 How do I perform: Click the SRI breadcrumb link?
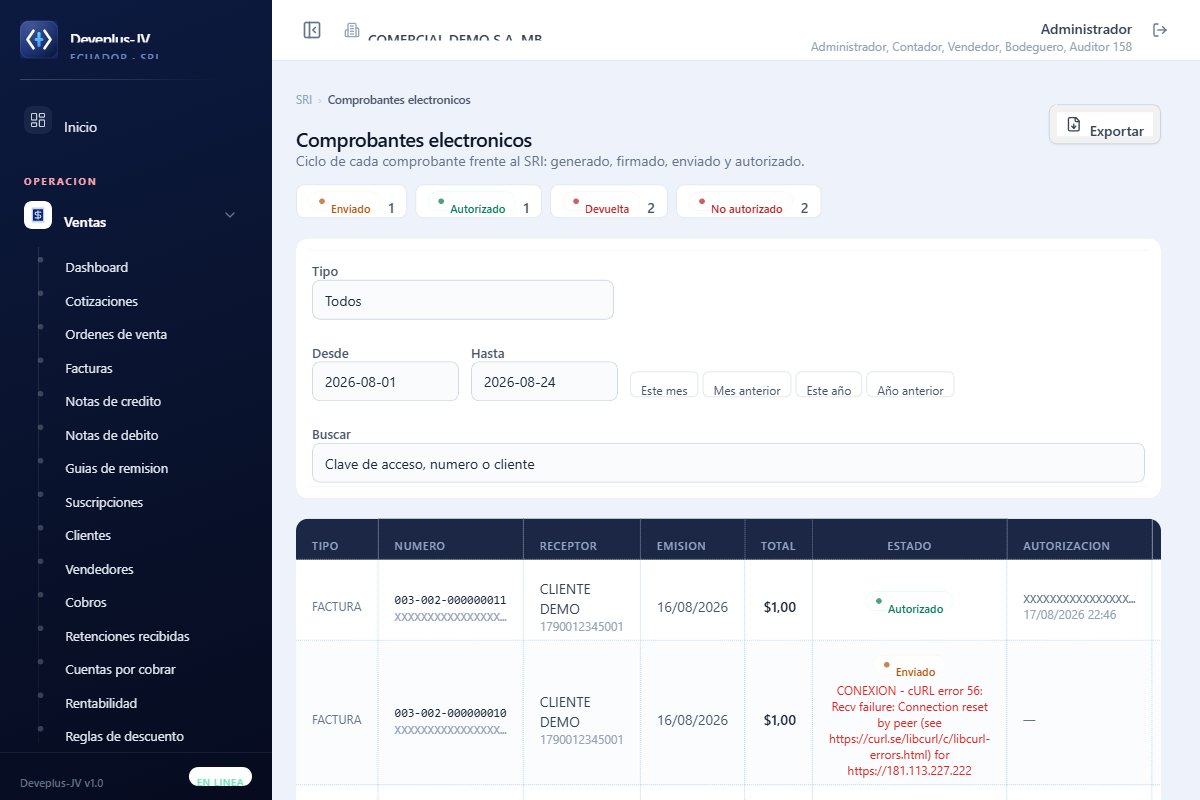pyautogui.click(x=304, y=100)
